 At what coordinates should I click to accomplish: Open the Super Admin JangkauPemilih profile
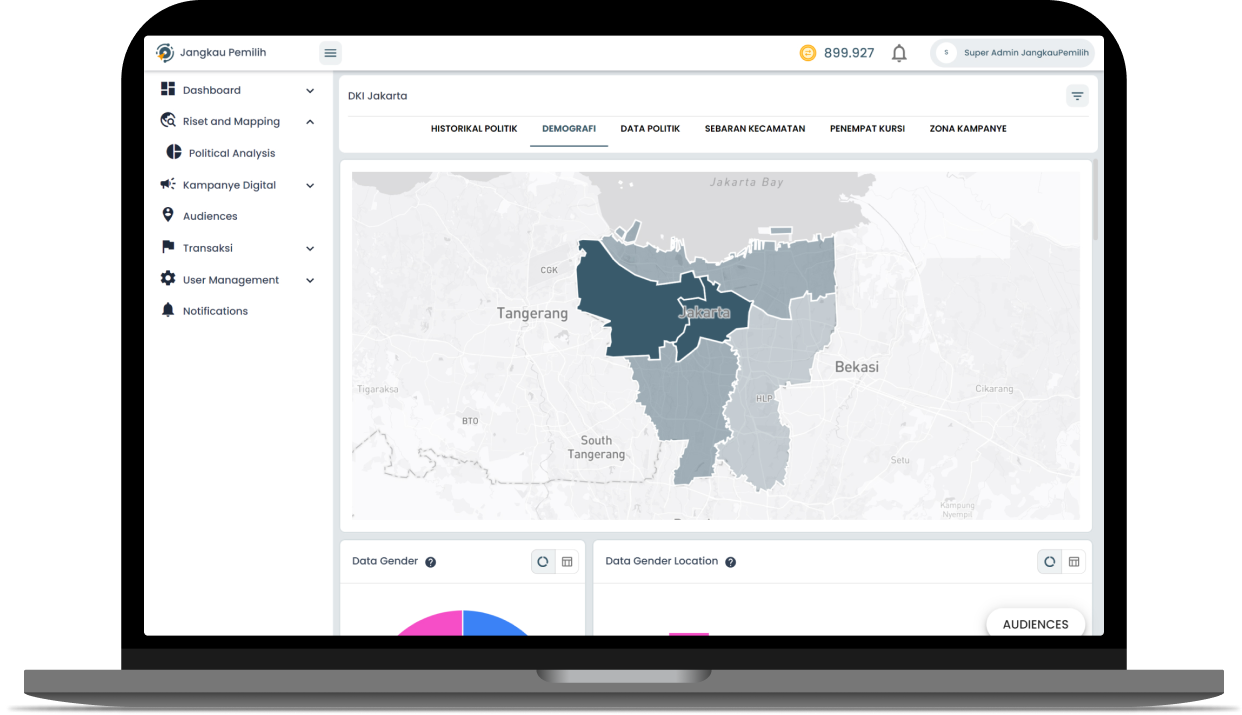[1013, 53]
